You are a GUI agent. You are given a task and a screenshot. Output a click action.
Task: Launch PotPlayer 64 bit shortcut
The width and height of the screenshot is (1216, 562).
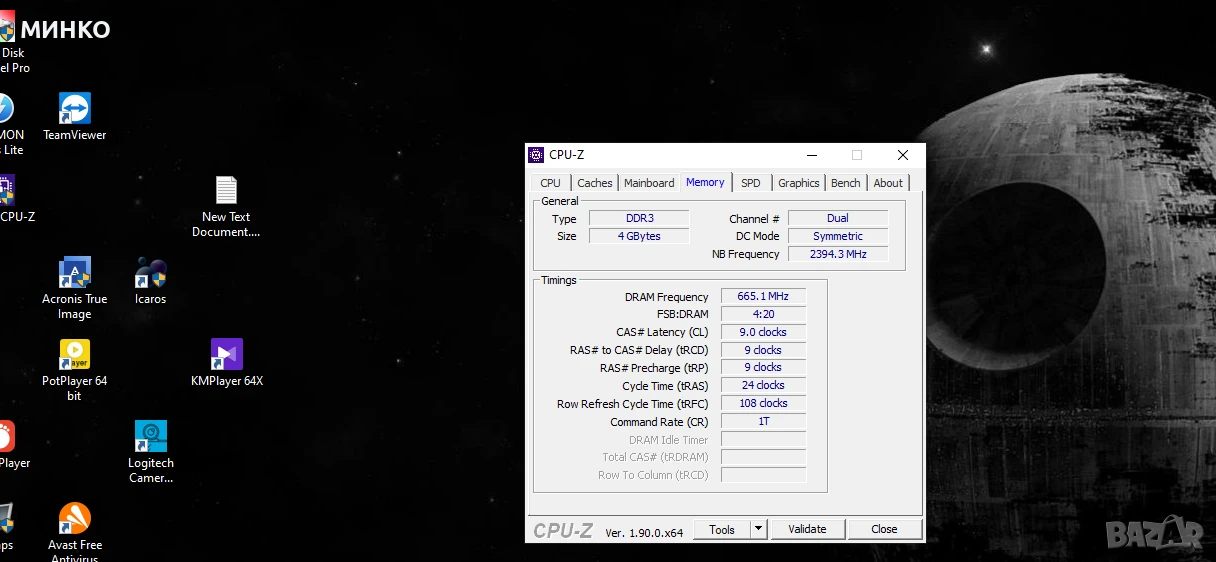[74, 370]
